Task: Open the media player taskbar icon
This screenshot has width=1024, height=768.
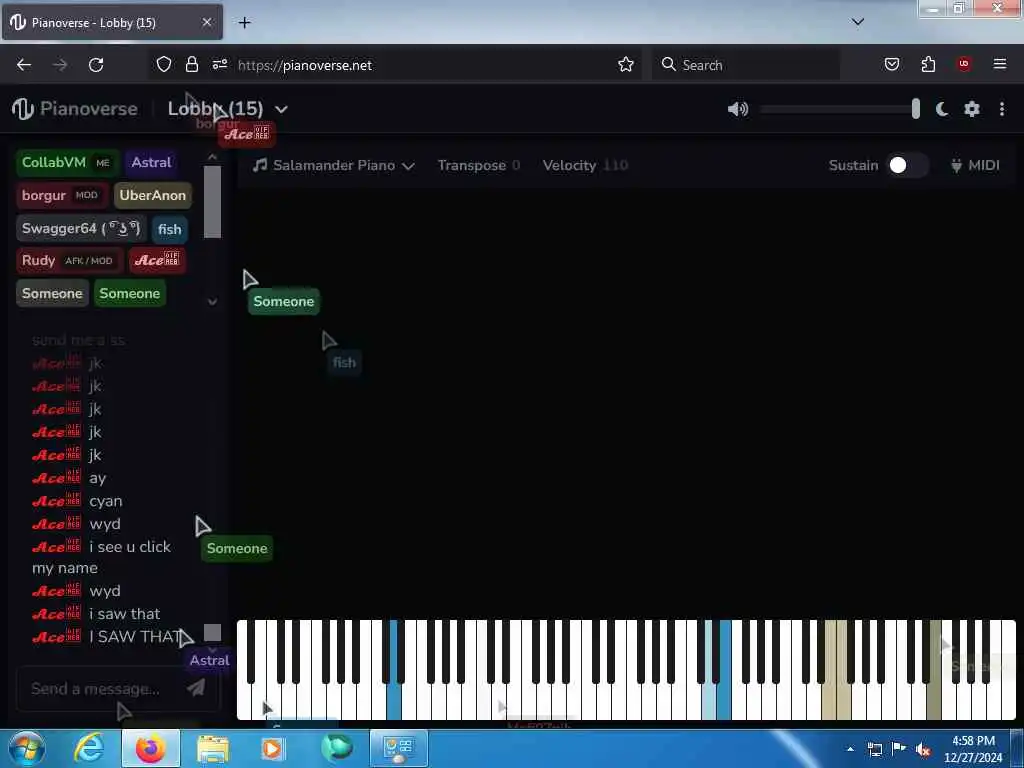Action: point(273,749)
